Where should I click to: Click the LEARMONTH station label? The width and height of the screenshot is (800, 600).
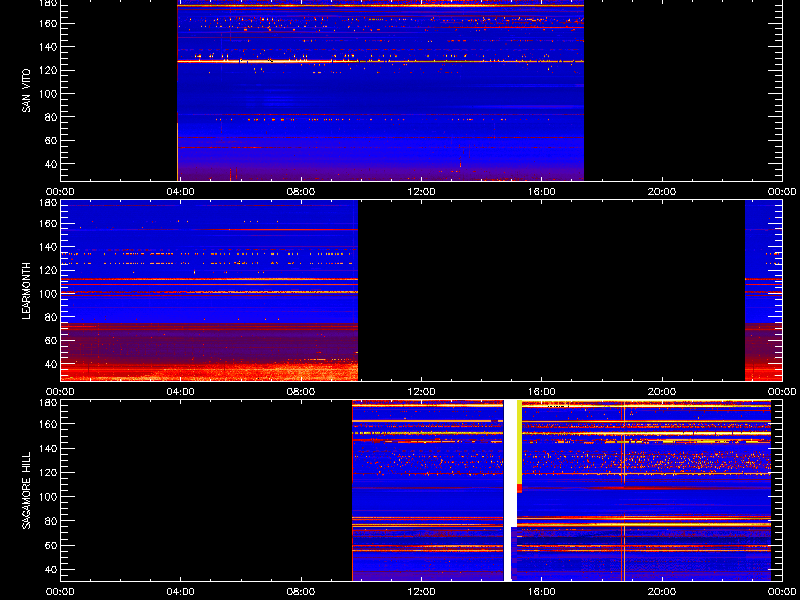(26, 291)
